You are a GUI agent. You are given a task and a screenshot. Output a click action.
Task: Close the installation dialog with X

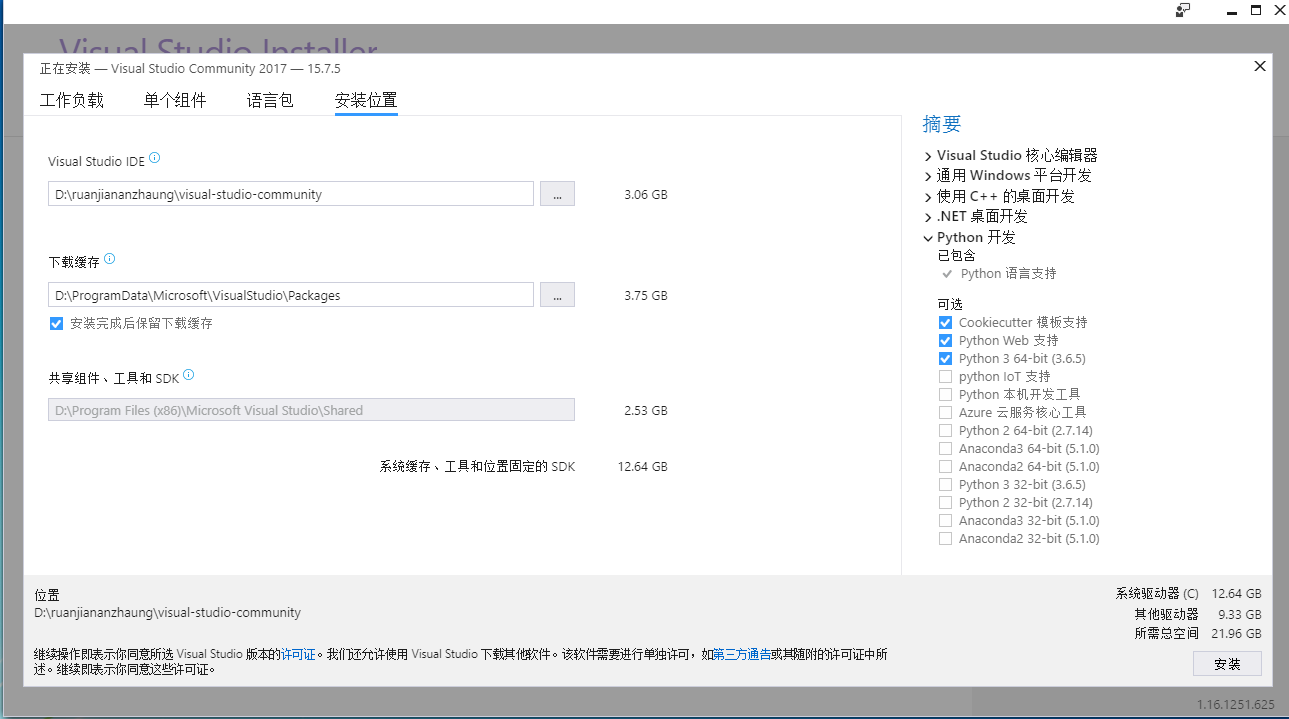pyautogui.click(x=1259, y=66)
